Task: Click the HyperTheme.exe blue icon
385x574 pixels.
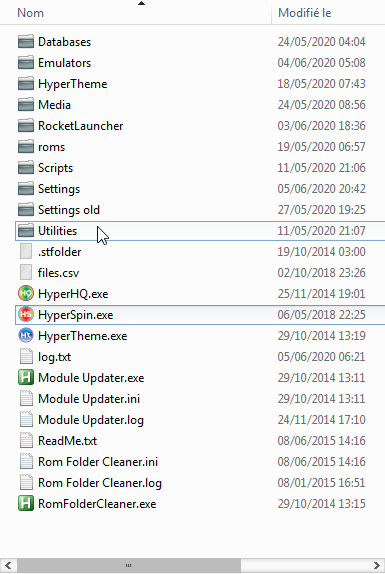Action: (x=26, y=336)
